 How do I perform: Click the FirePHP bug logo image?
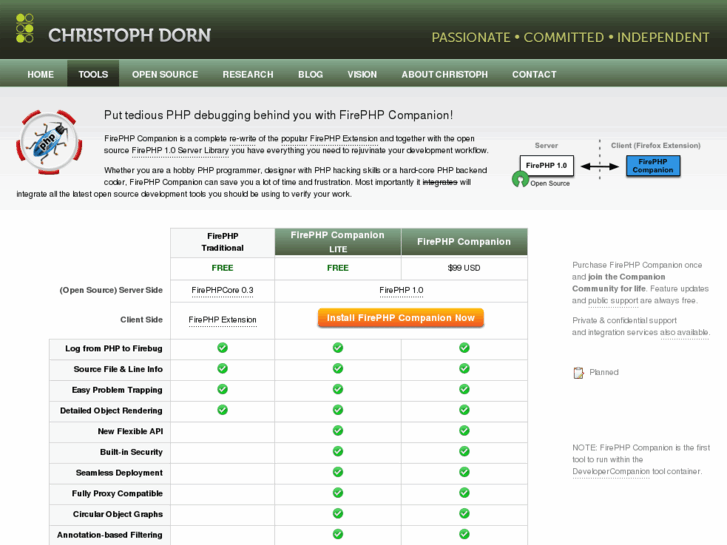click(49, 142)
